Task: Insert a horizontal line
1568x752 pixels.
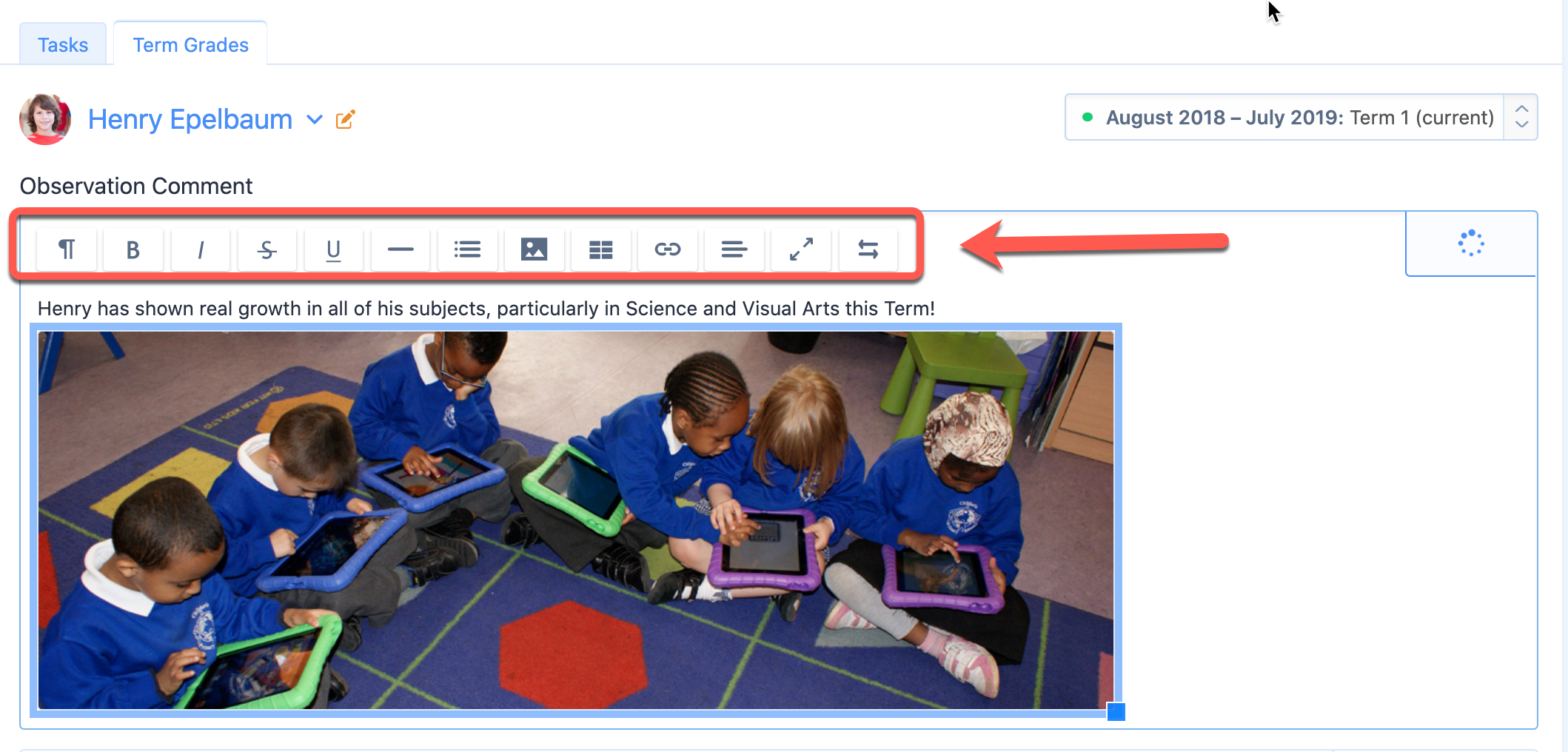Action: pos(401,249)
